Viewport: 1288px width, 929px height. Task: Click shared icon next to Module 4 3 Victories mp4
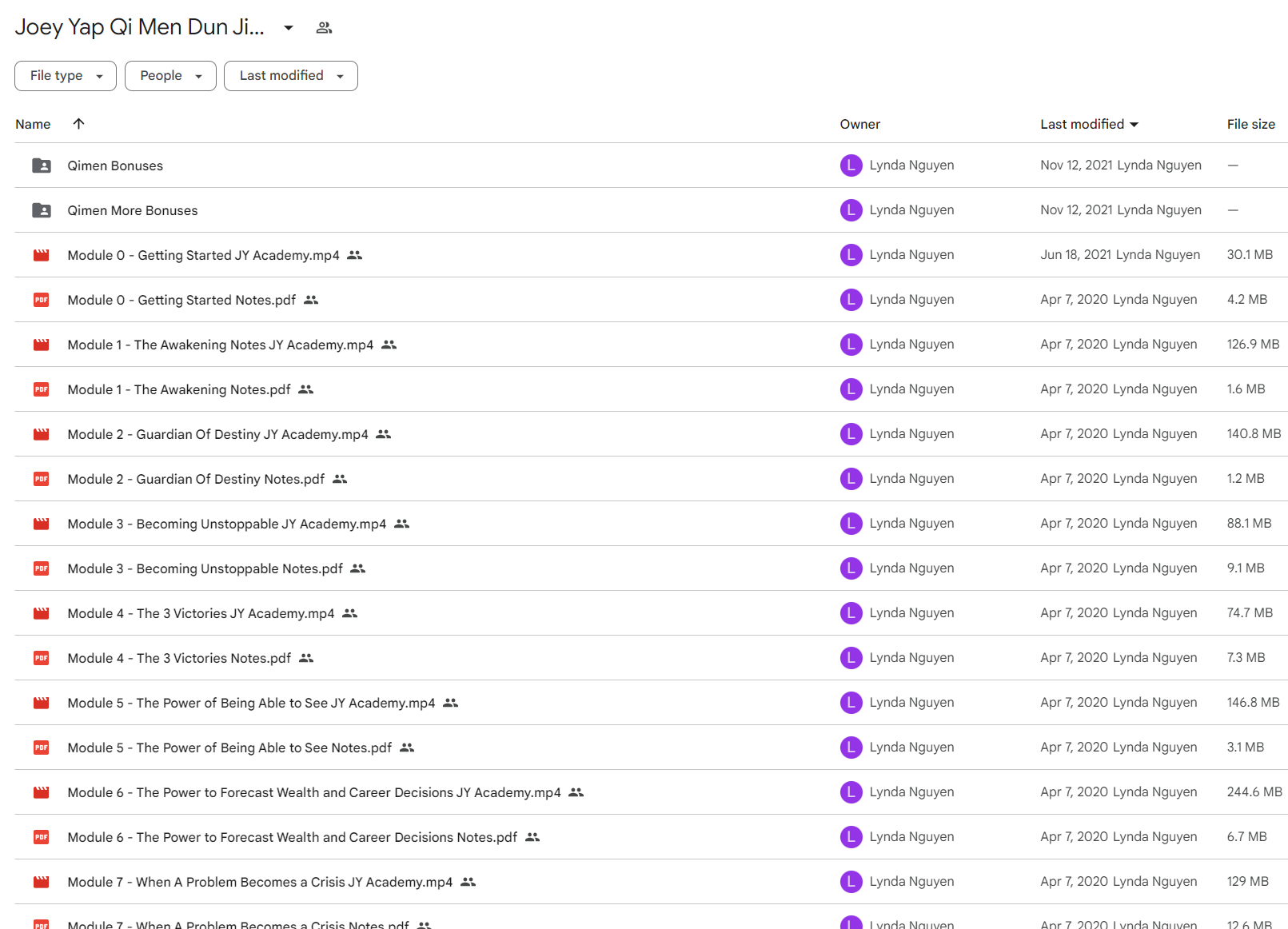coord(350,613)
